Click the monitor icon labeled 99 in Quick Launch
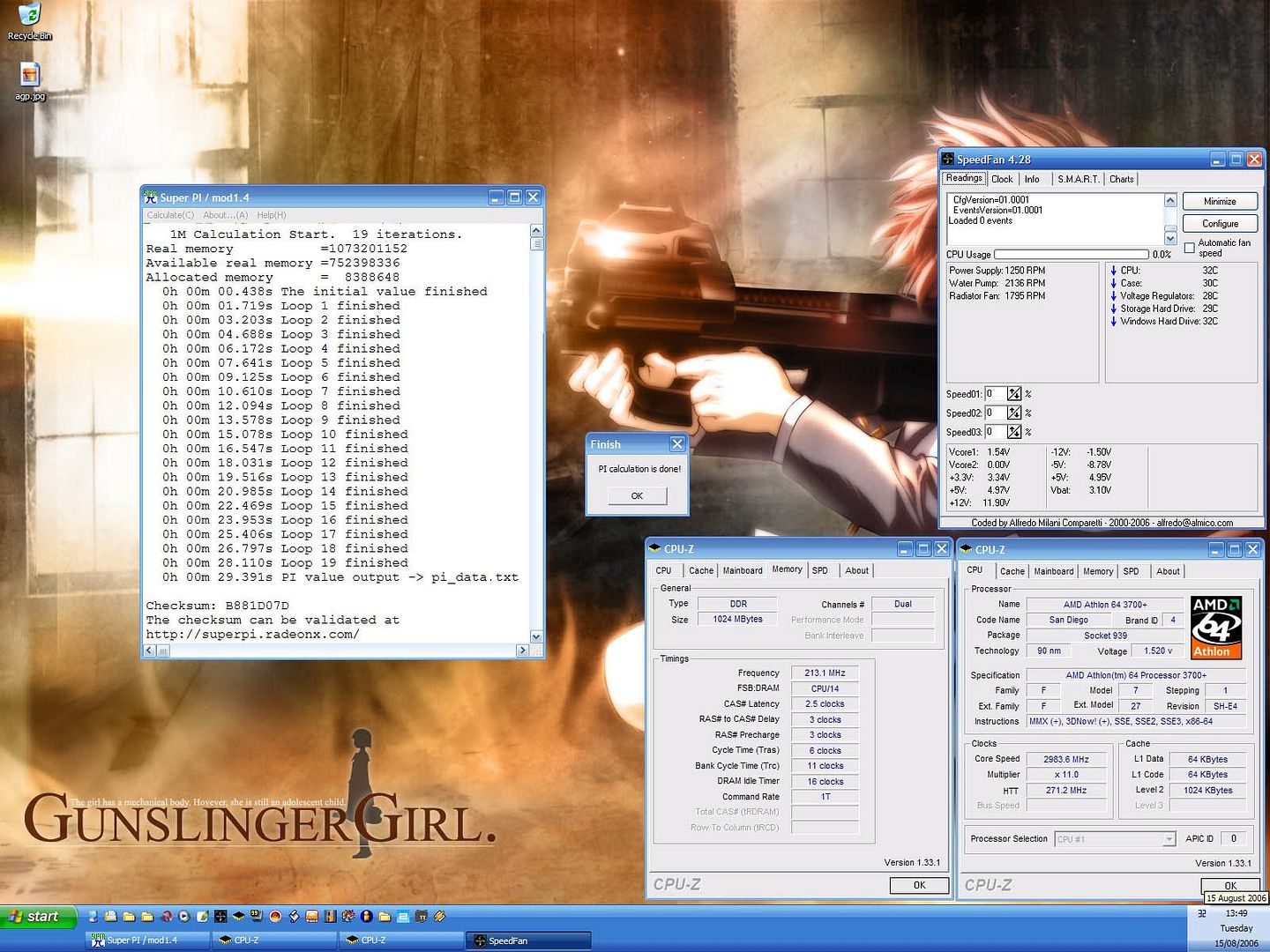1270x952 pixels. coord(257,917)
